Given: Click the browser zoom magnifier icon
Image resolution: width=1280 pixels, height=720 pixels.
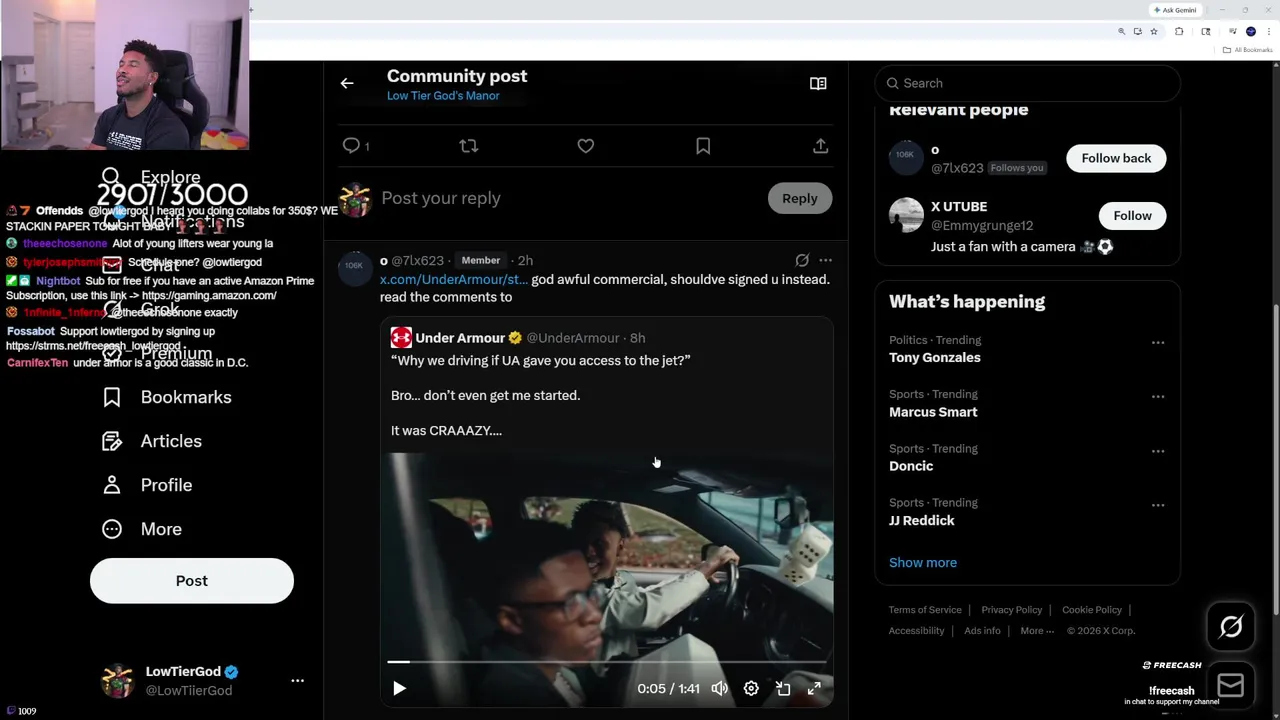Looking at the screenshot, I should pos(1122,32).
